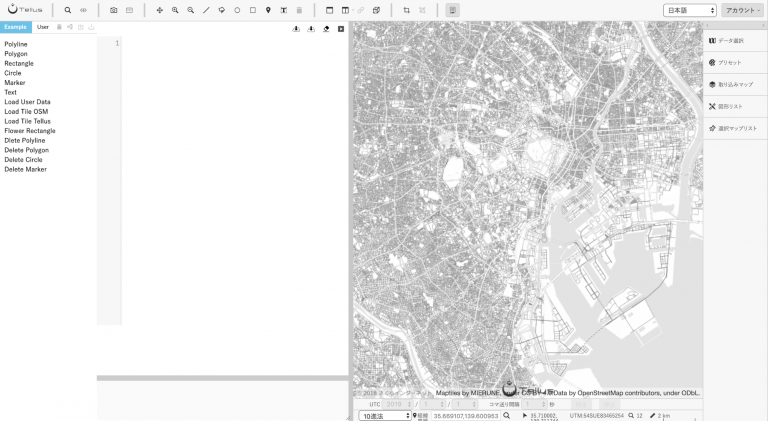This screenshot has height=421, width=768.
Task: Clear the editor with eraser icon
Action: pyautogui.click(x=326, y=29)
